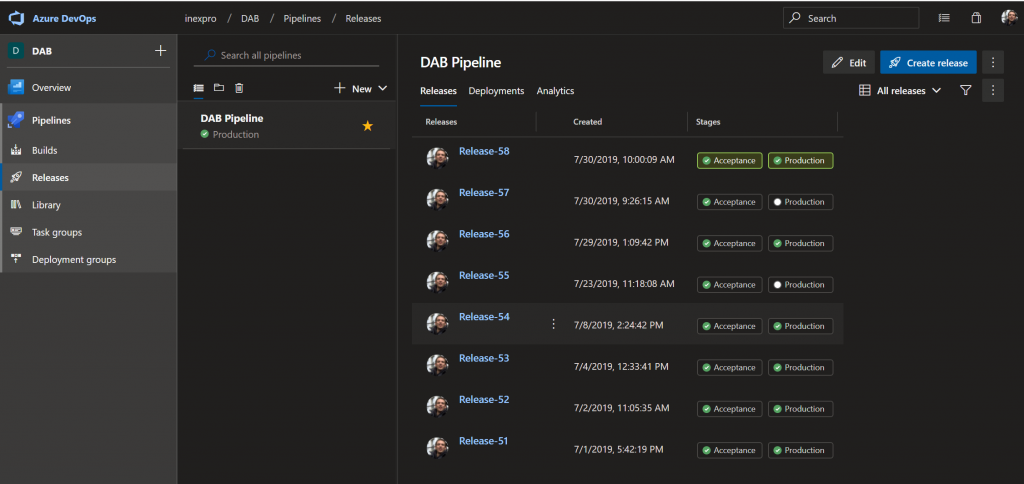Viewport: 1024px width, 484px height.
Task: Open the Release-55 link
Action: (484, 276)
